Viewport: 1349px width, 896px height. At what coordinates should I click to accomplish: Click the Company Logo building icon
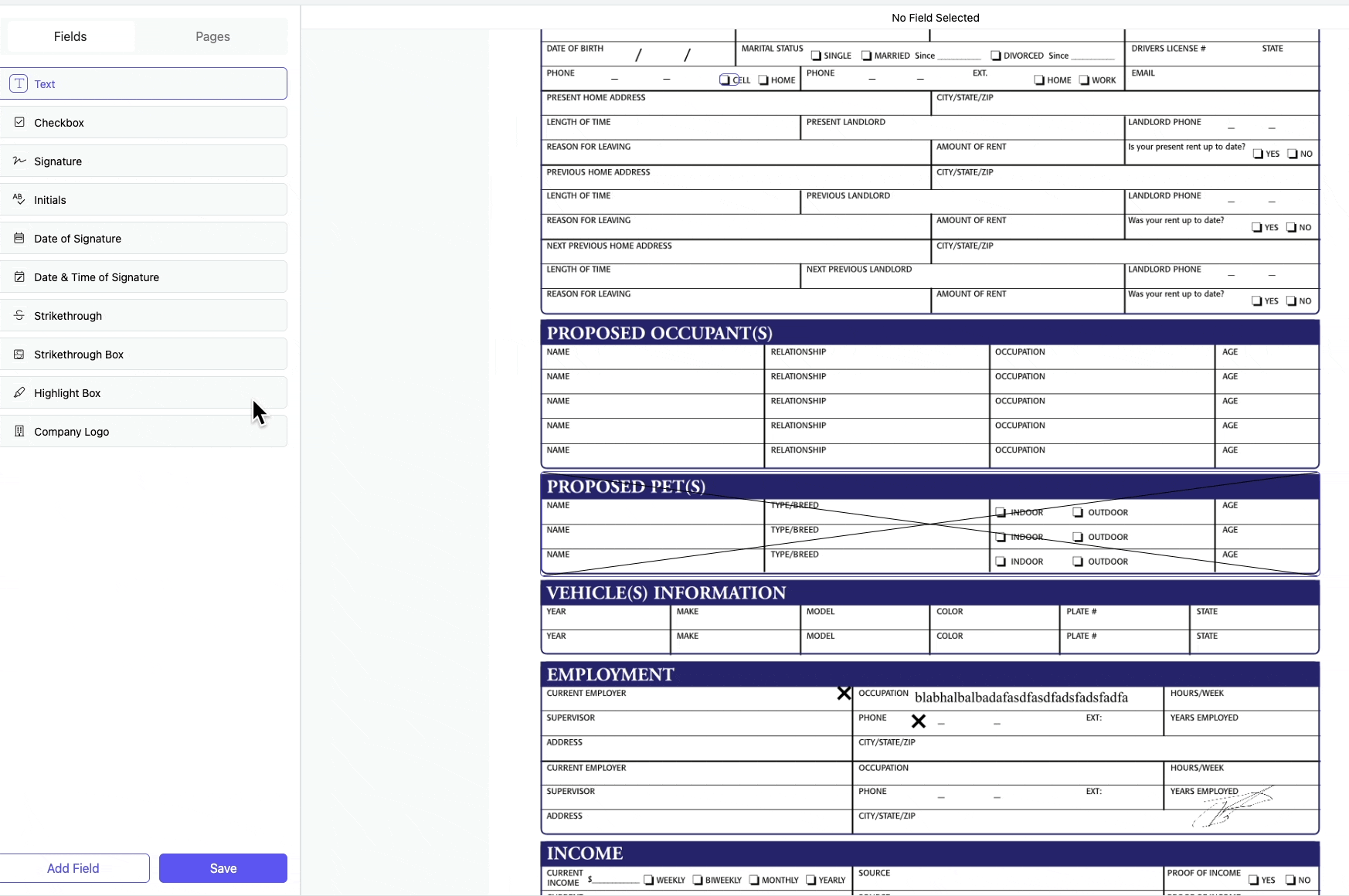pyautogui.click(x=19, y=431)
